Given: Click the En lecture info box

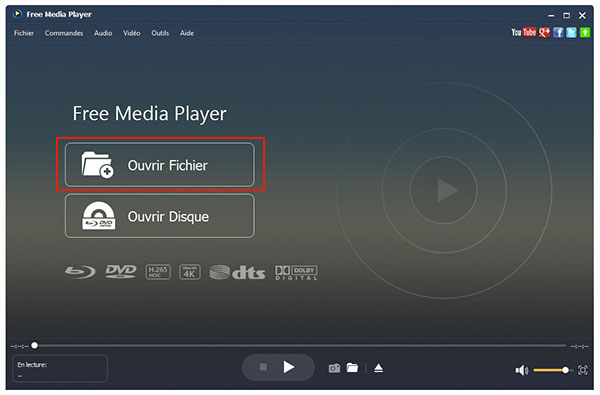Looking at the screenshot, I should coord(60,368).
